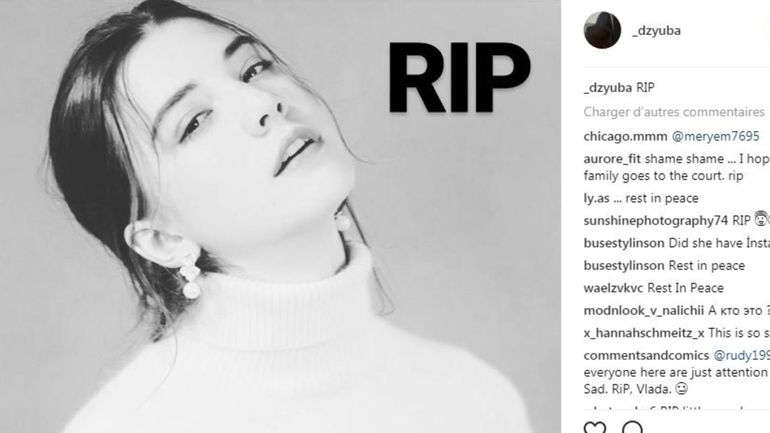Image resolution: width=770 pixels, height=433 pixels.
Task: Click the @rudy199 mention link
Action: pos(742,355)
